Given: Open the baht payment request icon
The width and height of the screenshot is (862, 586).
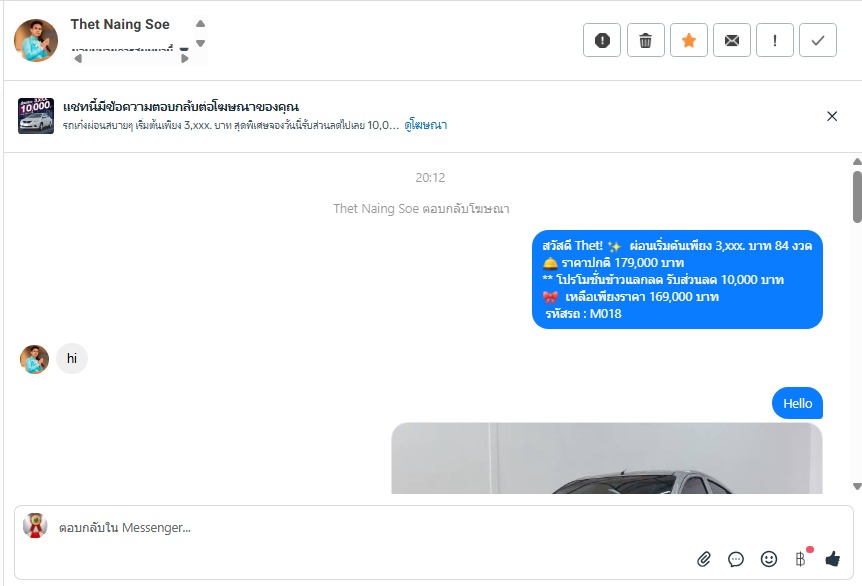Looking at the screenshot, I should (x=800, y=559).
